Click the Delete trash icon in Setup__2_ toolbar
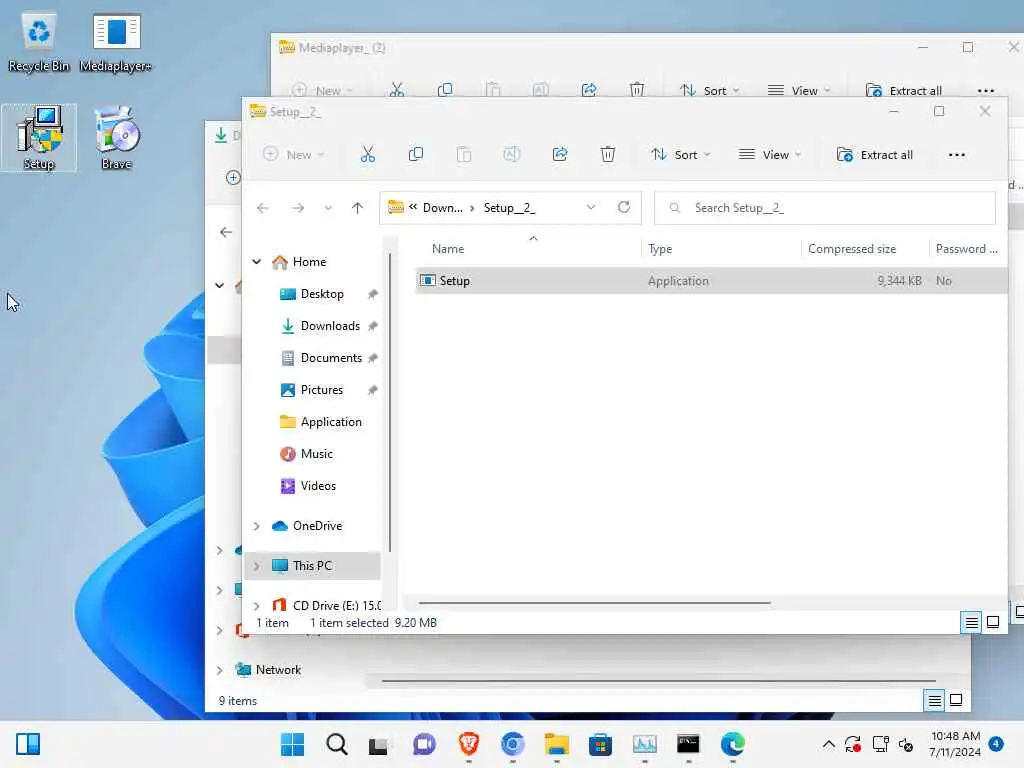Image resolution: width=1024 pixels, height=768 pixels. 607,155
